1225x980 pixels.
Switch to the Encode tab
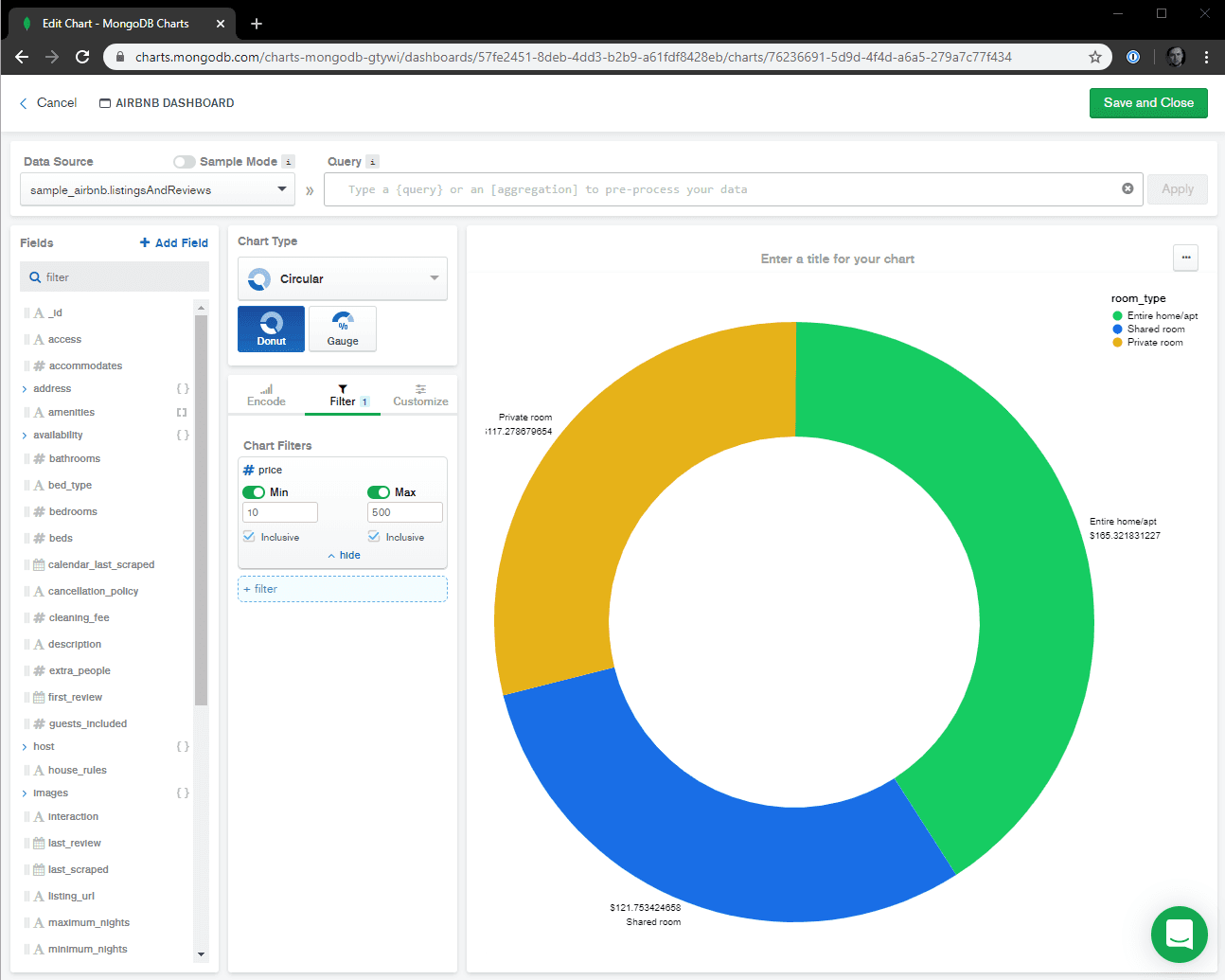tap(266, 396)
